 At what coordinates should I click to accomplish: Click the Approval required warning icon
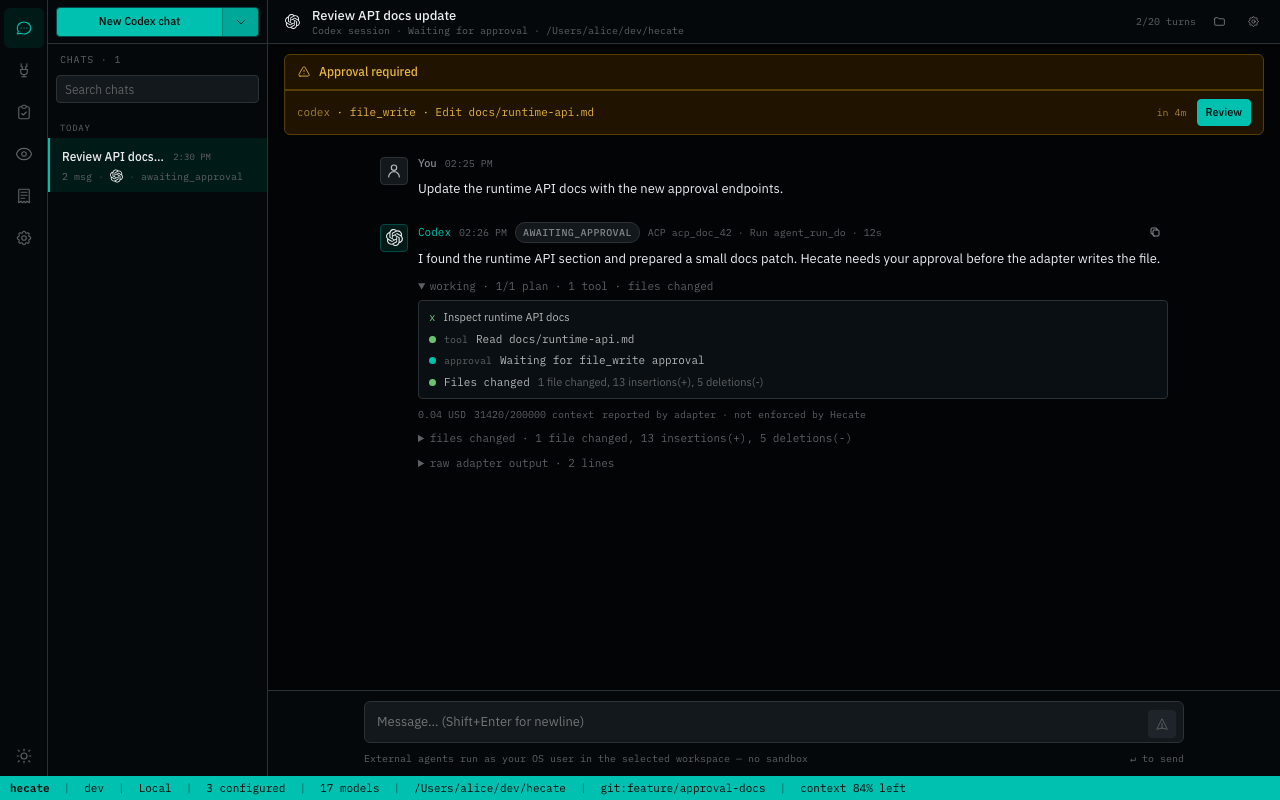click(x=304, y=72)
